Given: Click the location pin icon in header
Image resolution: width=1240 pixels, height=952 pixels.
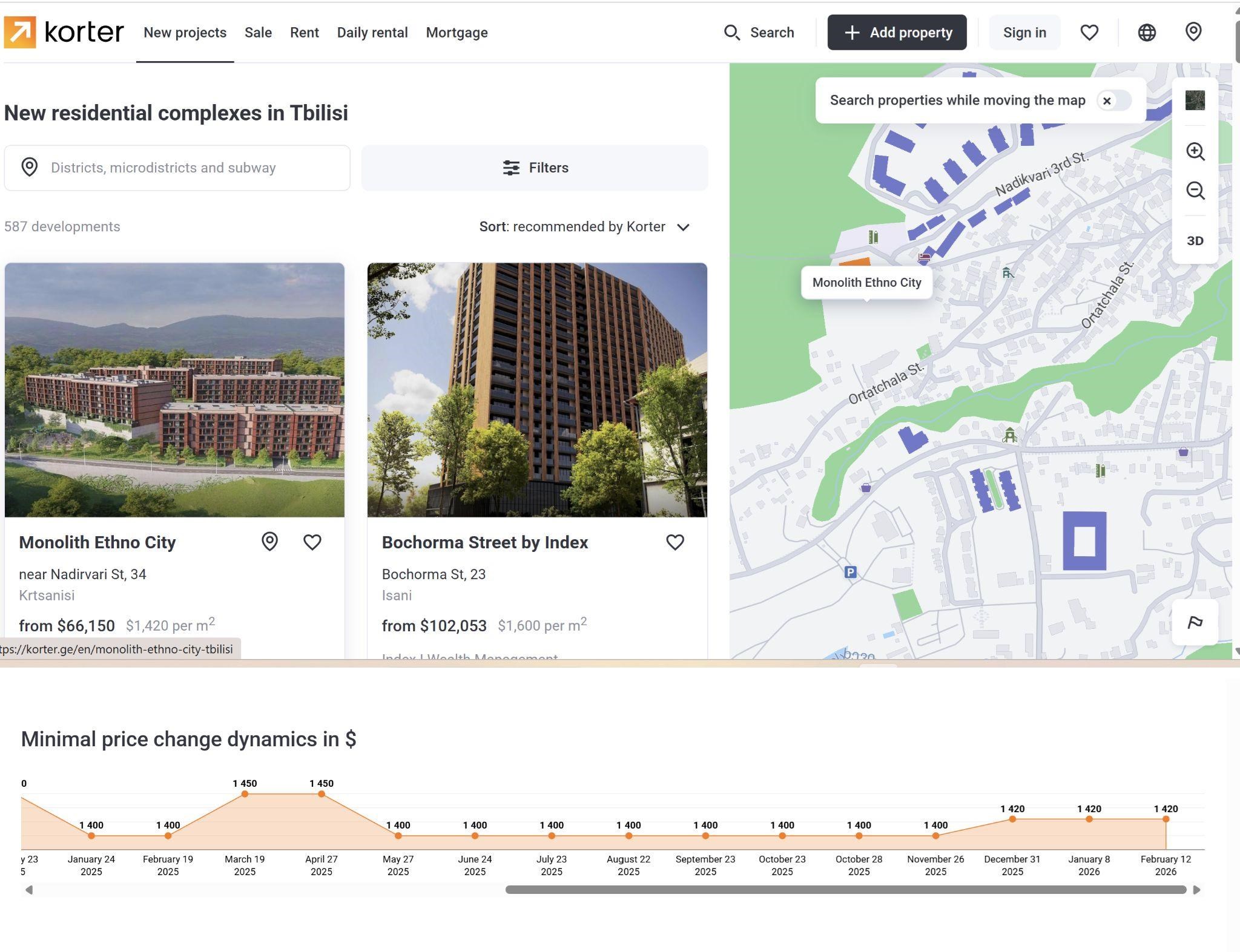Looking at the screenshot, I should (x=1193, y=32).
